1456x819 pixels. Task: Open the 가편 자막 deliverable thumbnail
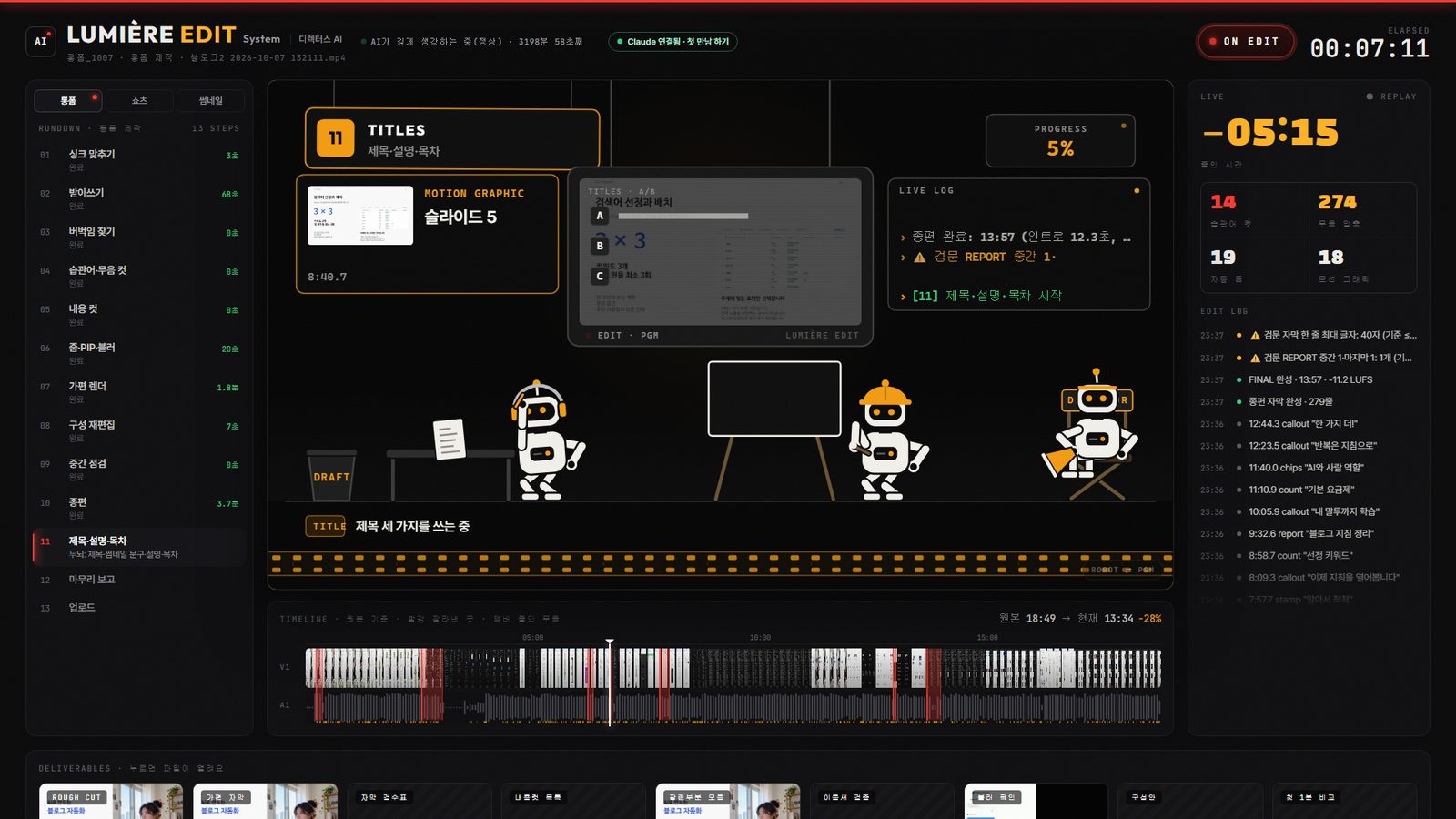click(265, 801)
